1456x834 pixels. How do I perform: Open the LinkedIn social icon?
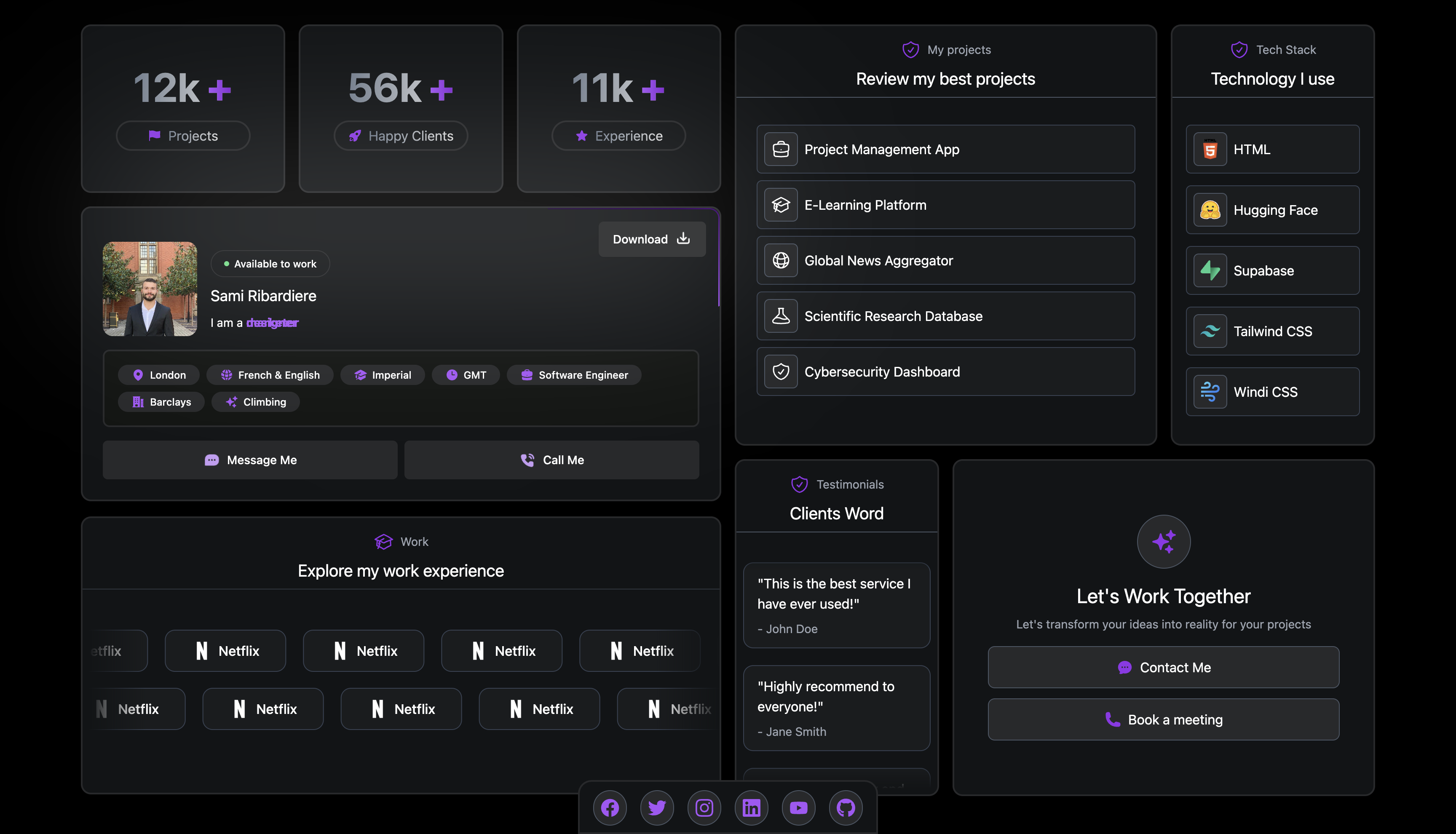[752, 807]
